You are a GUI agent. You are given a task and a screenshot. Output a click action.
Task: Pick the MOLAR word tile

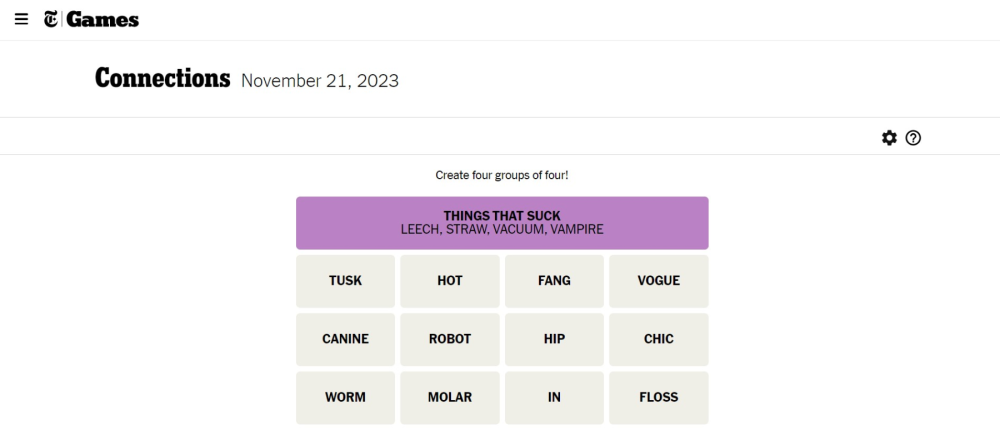450,397
